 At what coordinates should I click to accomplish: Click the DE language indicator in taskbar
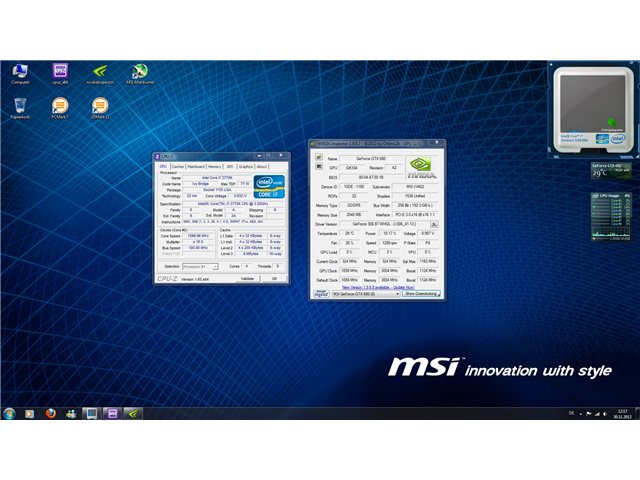pyautogui.click(x=571, y=413)
